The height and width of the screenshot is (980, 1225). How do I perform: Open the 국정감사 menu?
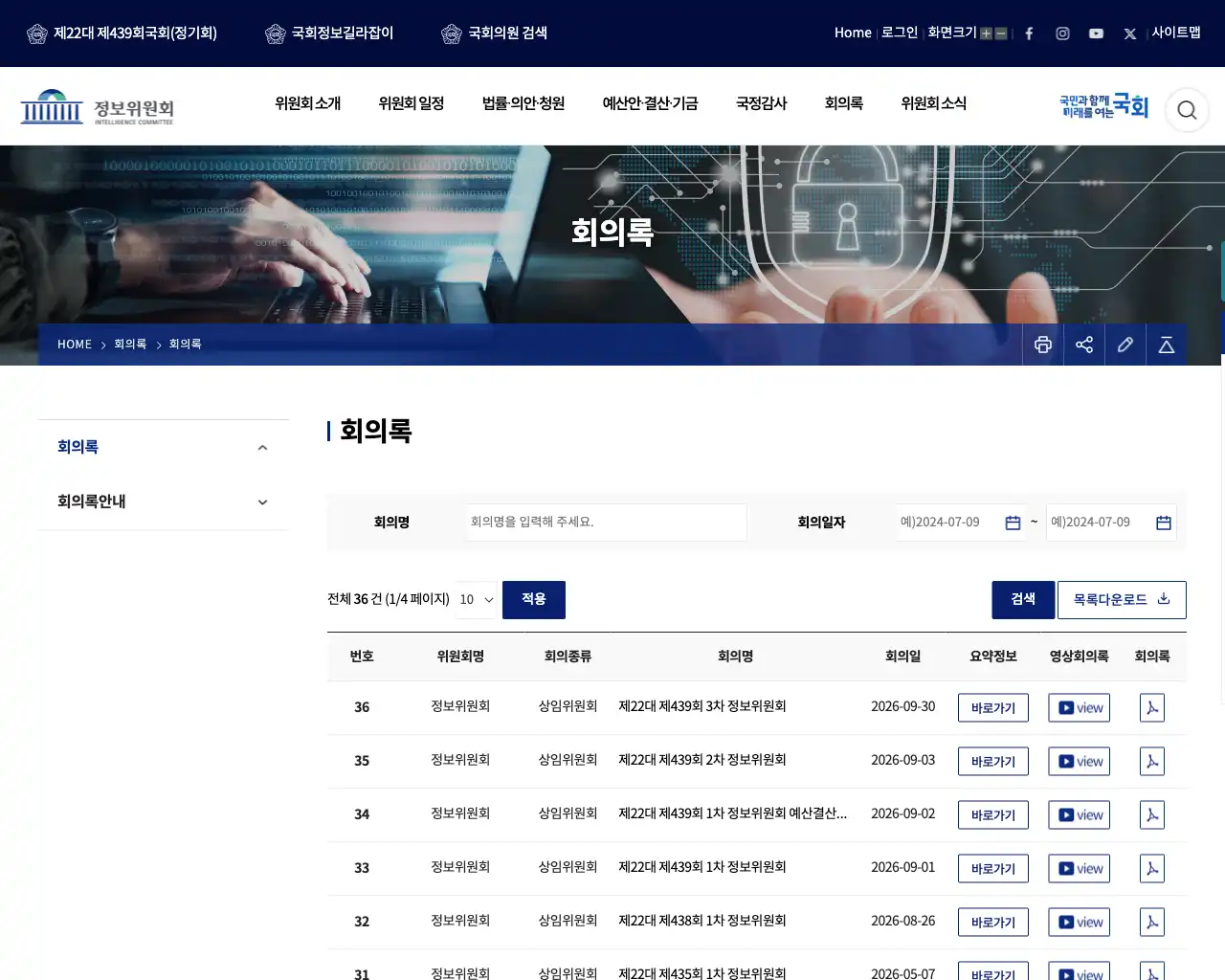tap(762, 103)
